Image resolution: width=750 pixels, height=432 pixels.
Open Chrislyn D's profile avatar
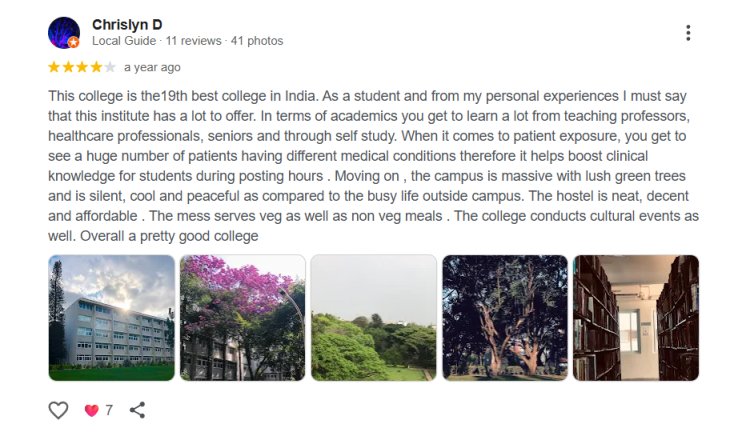point(63,32)
